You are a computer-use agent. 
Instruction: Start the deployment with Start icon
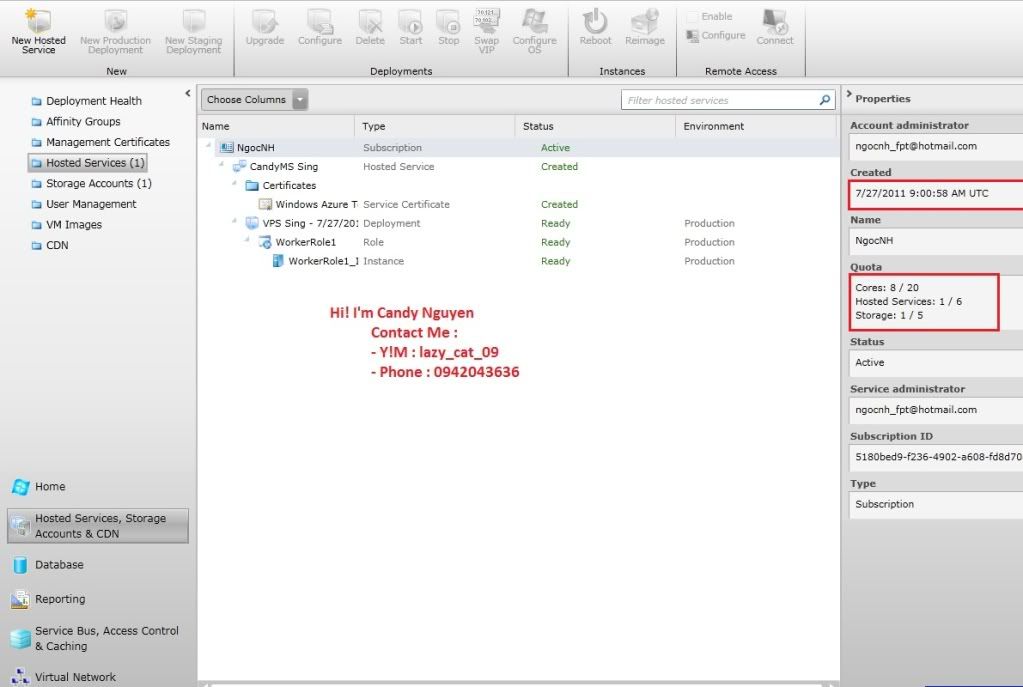coord(410,21)
